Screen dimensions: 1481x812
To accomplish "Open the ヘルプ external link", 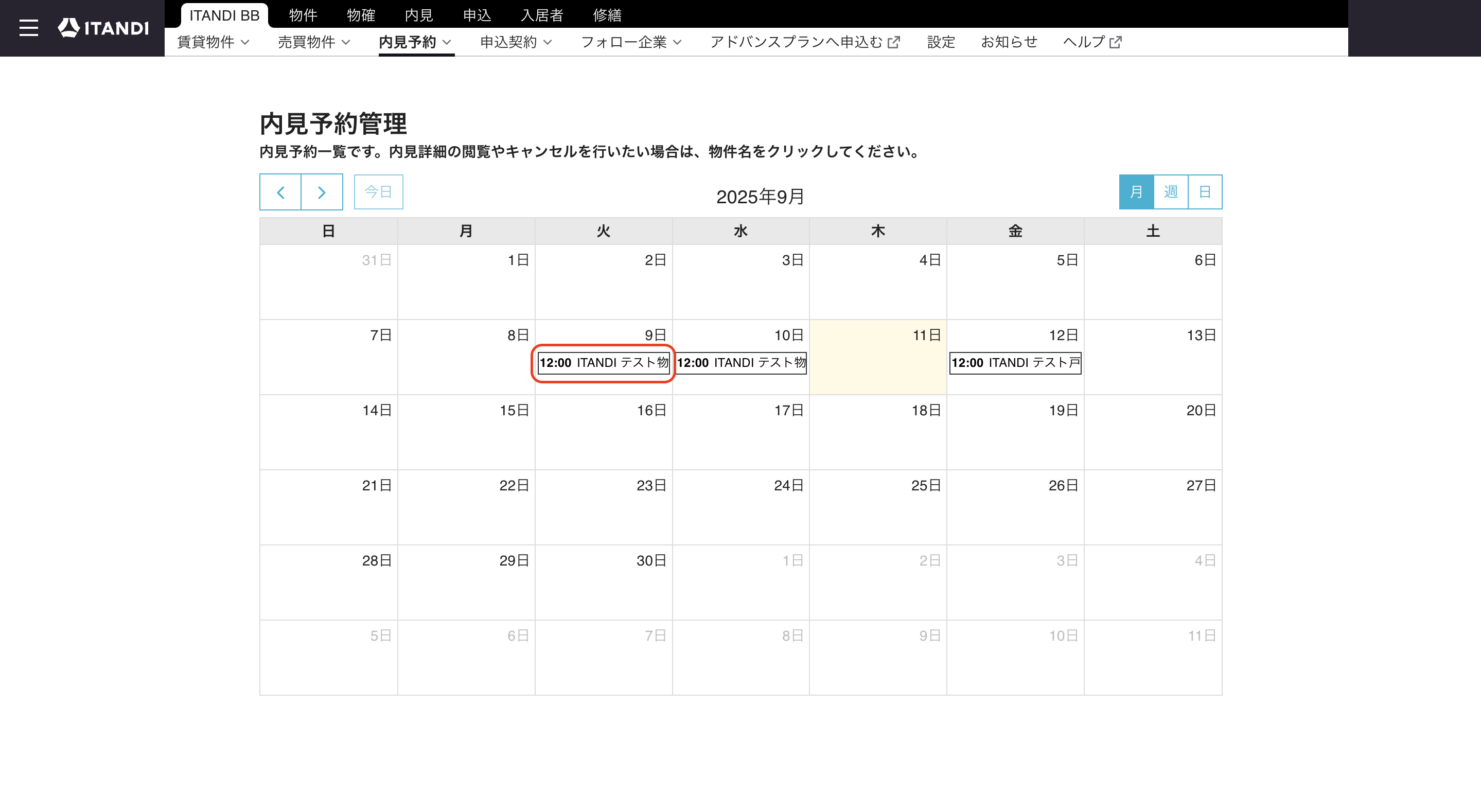I will (1092, 42).
